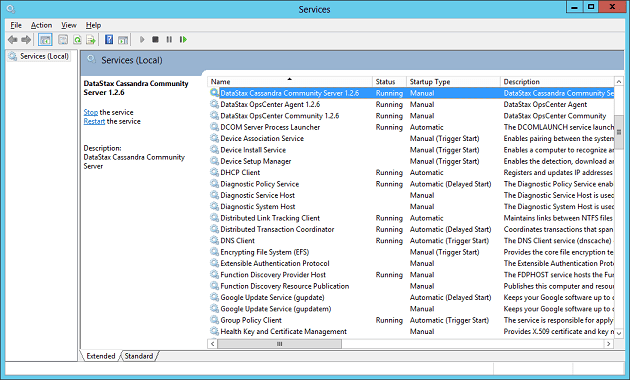630x380 pixels.
Task: Click Automatic (Trigger Start) for DNS Client
Action: pyautogui.click(x=449, y=241)
